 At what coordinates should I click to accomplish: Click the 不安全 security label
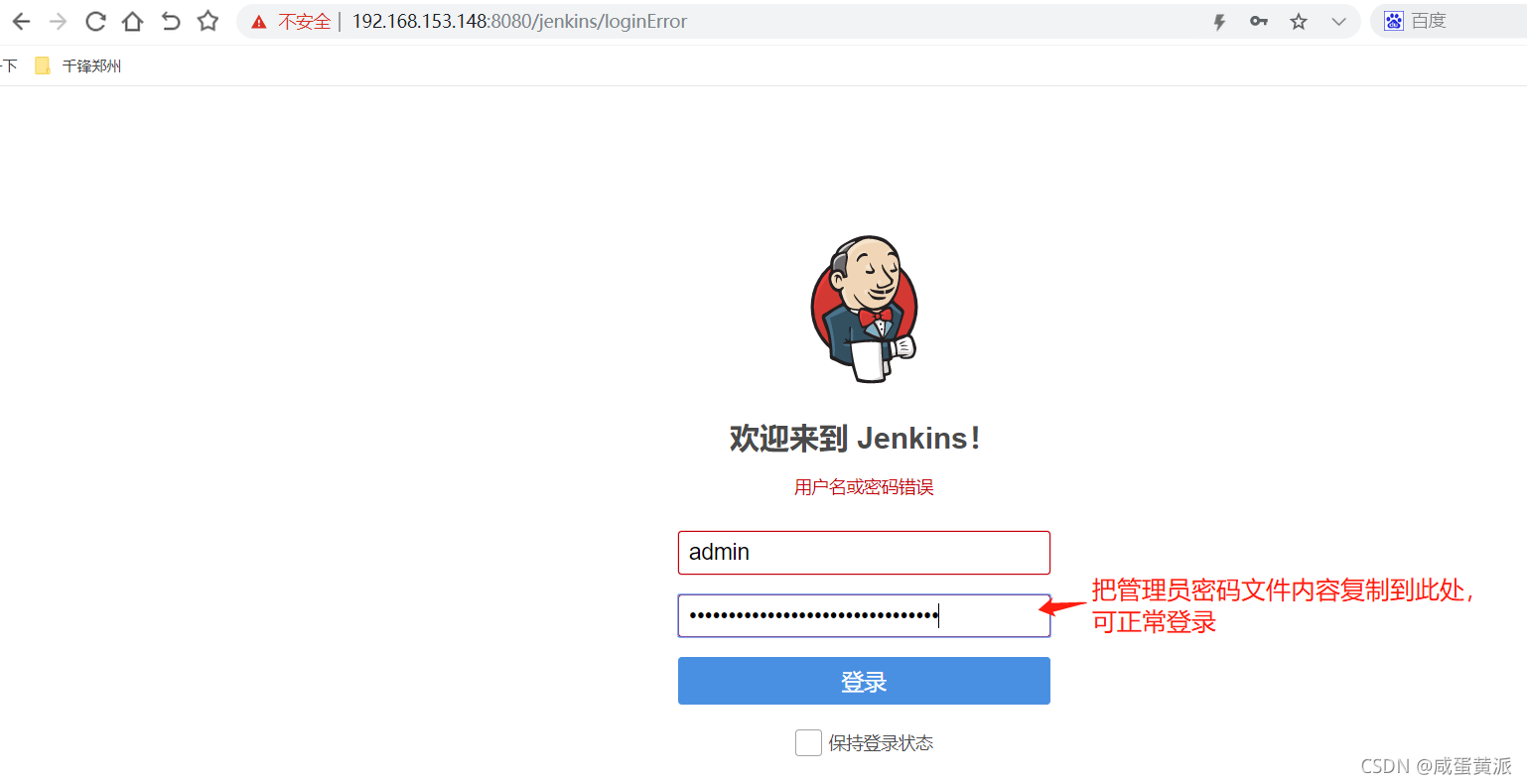304,22
